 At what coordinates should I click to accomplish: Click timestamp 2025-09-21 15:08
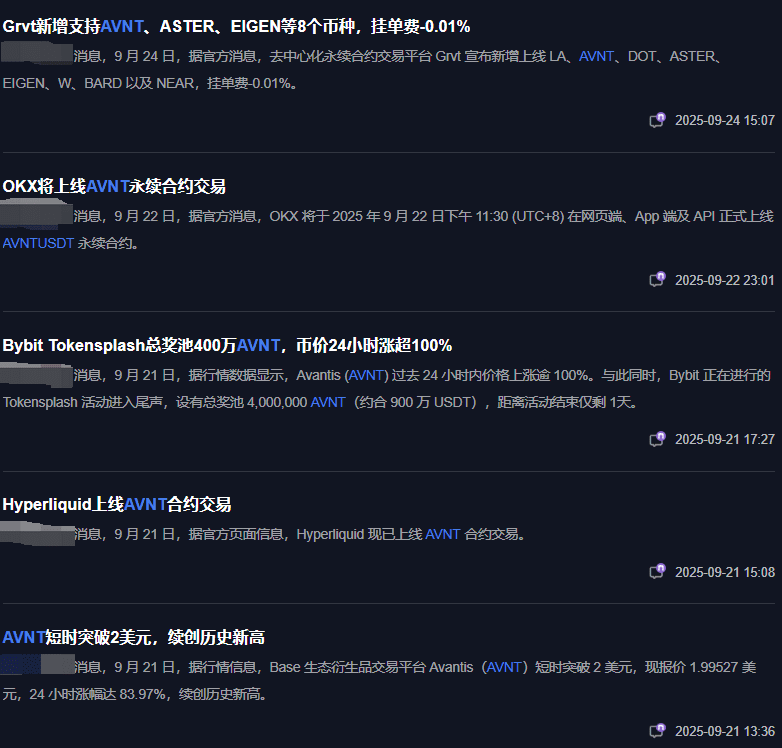725,572
